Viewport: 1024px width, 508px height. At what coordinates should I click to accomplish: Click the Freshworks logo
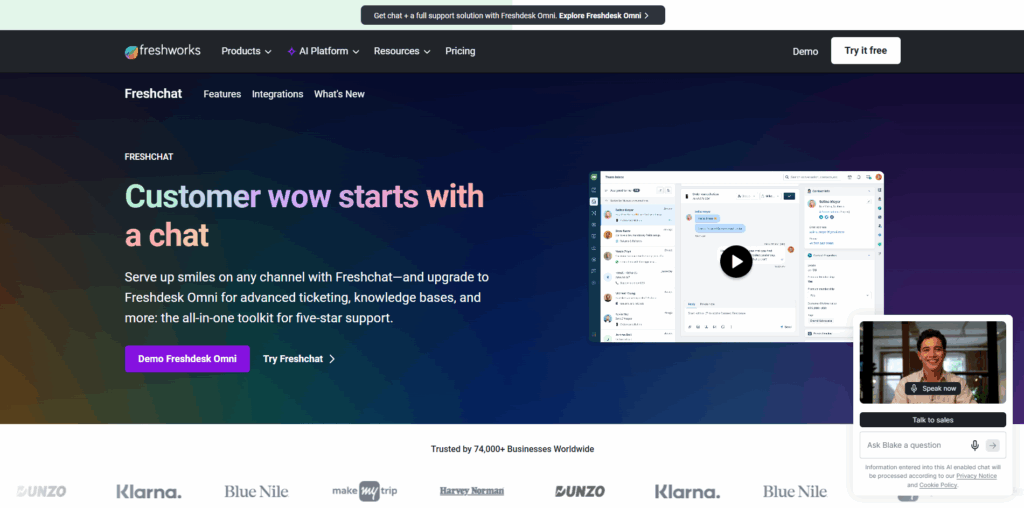(163, 51)
